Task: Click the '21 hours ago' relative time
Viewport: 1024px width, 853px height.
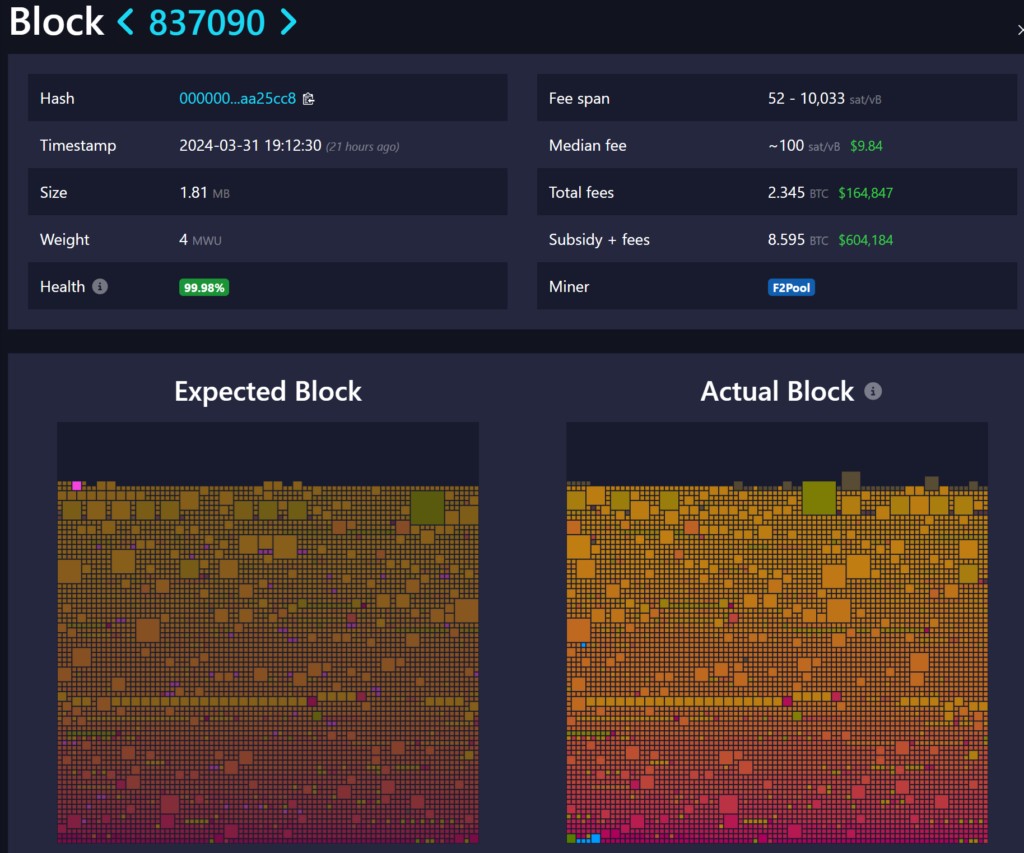Action: coord(362,147)
